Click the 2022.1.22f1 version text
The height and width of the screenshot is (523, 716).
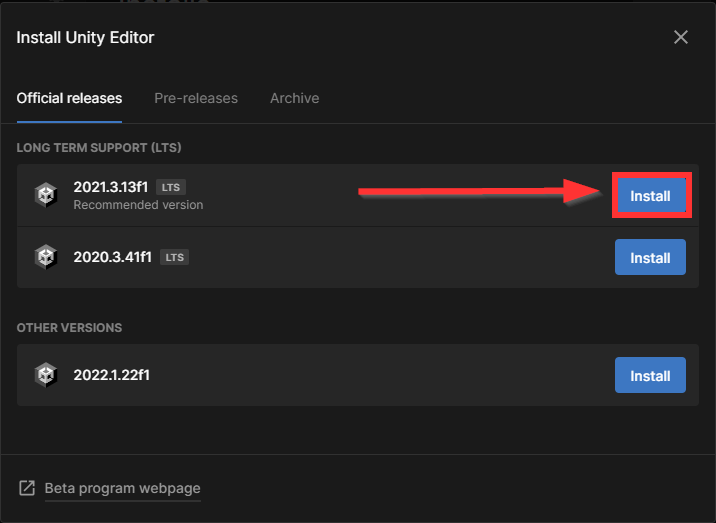113,375
